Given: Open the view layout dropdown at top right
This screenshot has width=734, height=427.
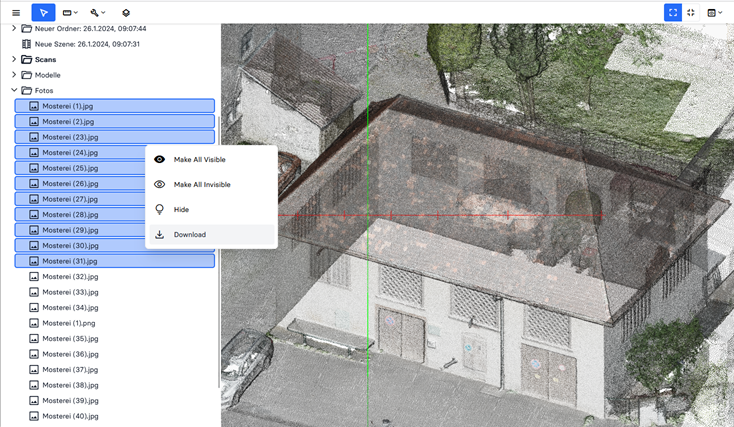Looking at the screenshot, I should (x=714, y=12).
